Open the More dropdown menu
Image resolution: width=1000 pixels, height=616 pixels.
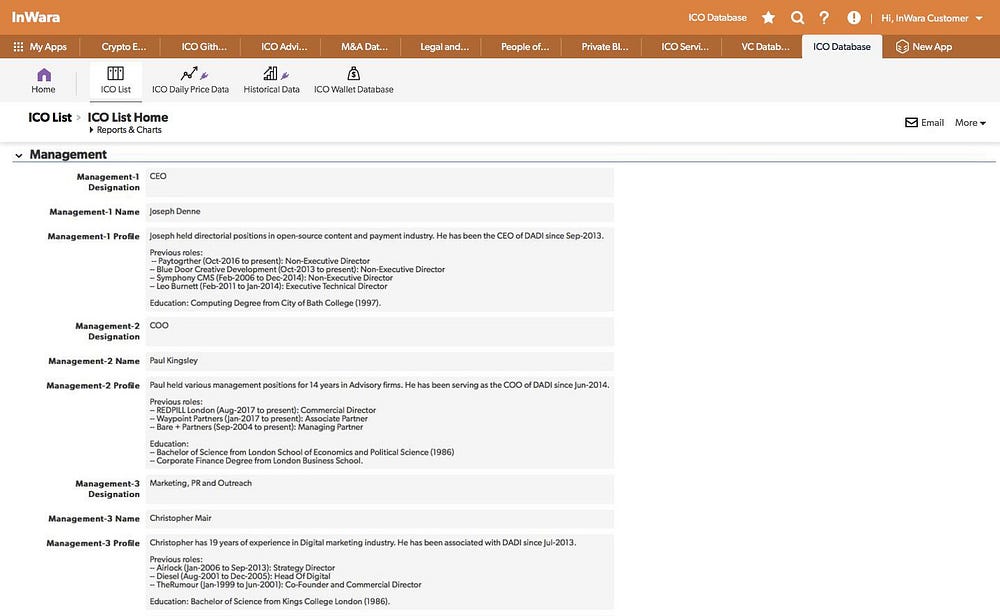(x=970, y=122)
